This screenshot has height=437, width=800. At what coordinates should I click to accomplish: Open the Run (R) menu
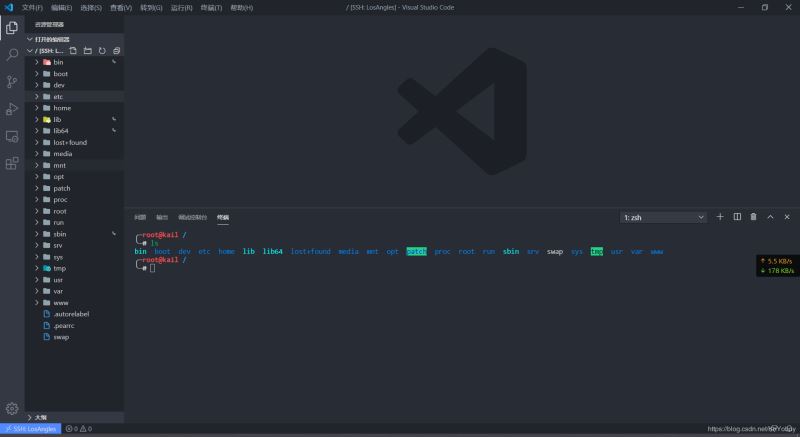click(x=182, y=8)
